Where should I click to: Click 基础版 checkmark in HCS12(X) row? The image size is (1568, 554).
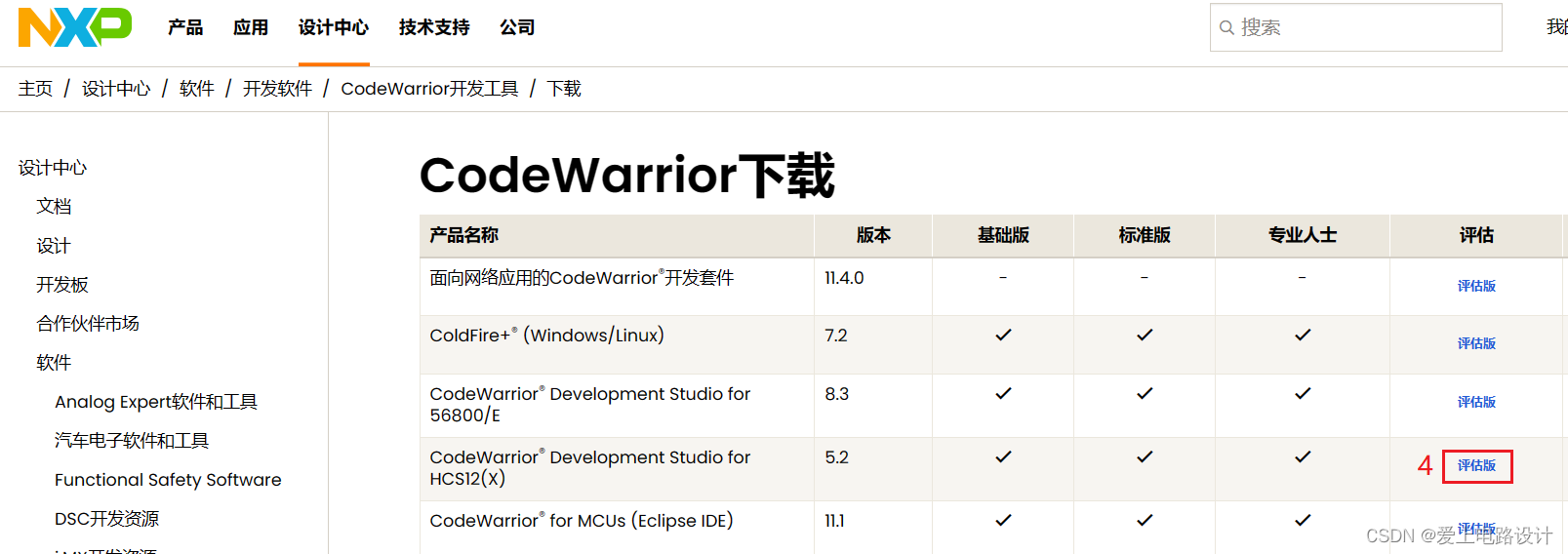[x=1003, y=456]
